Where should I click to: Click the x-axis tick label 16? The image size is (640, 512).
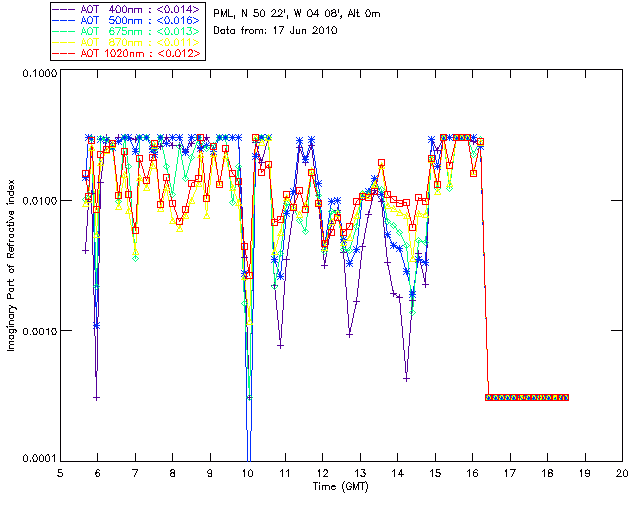click(x=472, y=473)
